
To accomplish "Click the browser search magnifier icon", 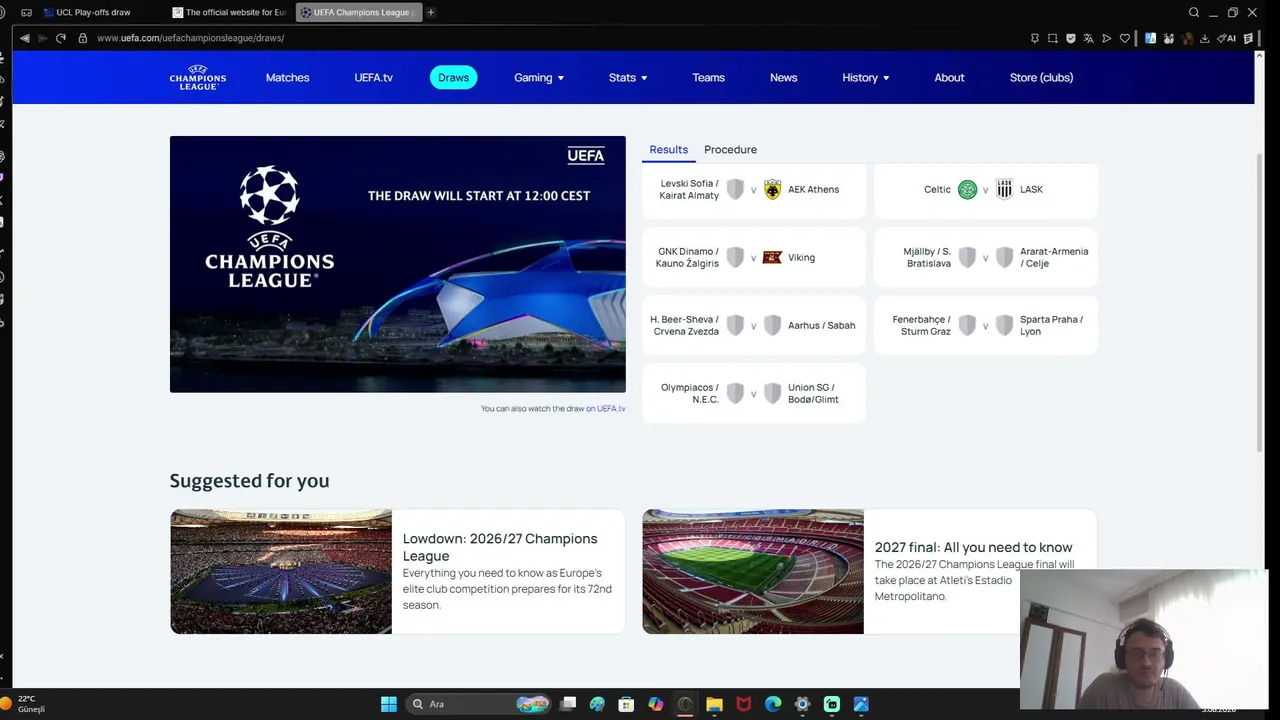I will point(1194,12).
